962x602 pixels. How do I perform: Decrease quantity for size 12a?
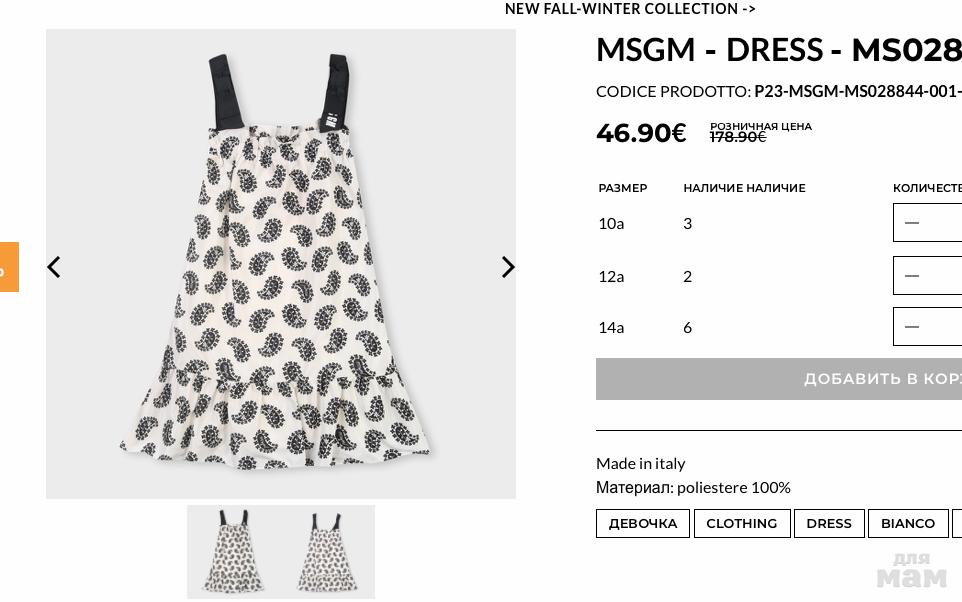click(912, 276)
